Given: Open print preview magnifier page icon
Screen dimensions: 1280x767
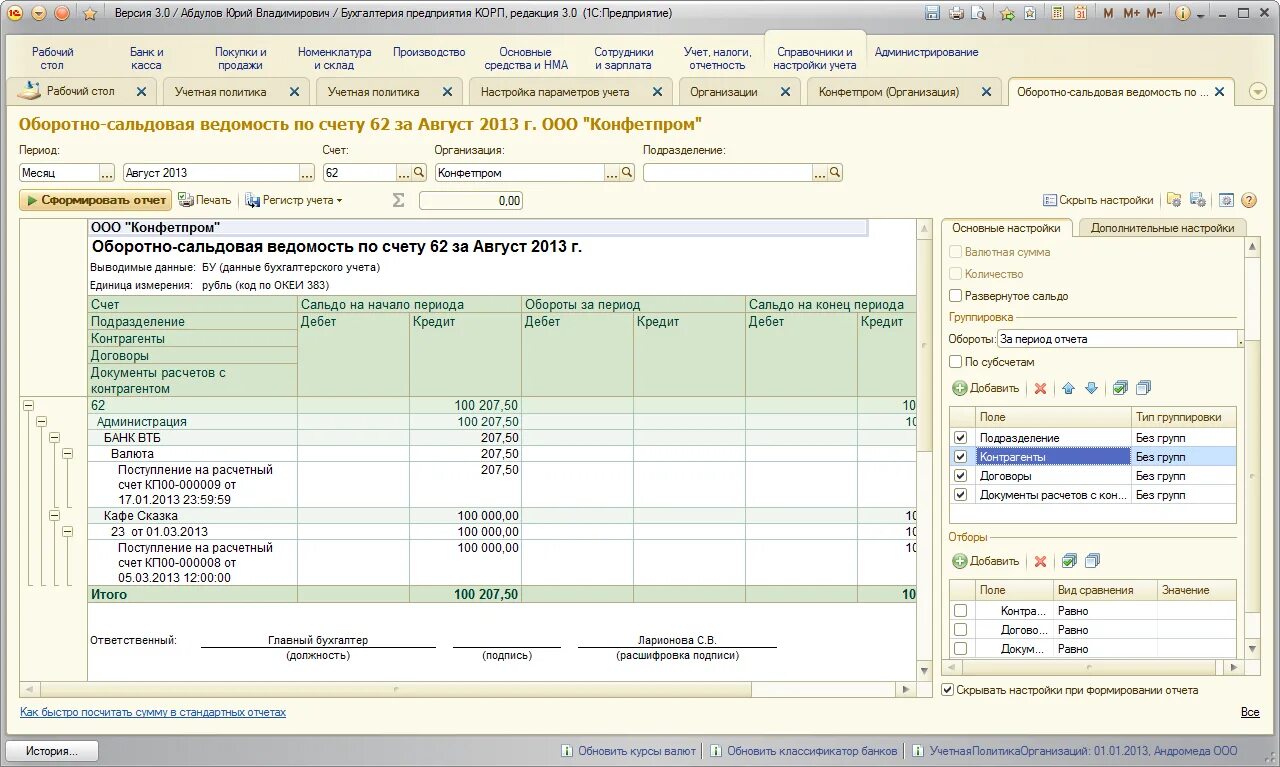Looking at the screenshot, I should [978, 13].
